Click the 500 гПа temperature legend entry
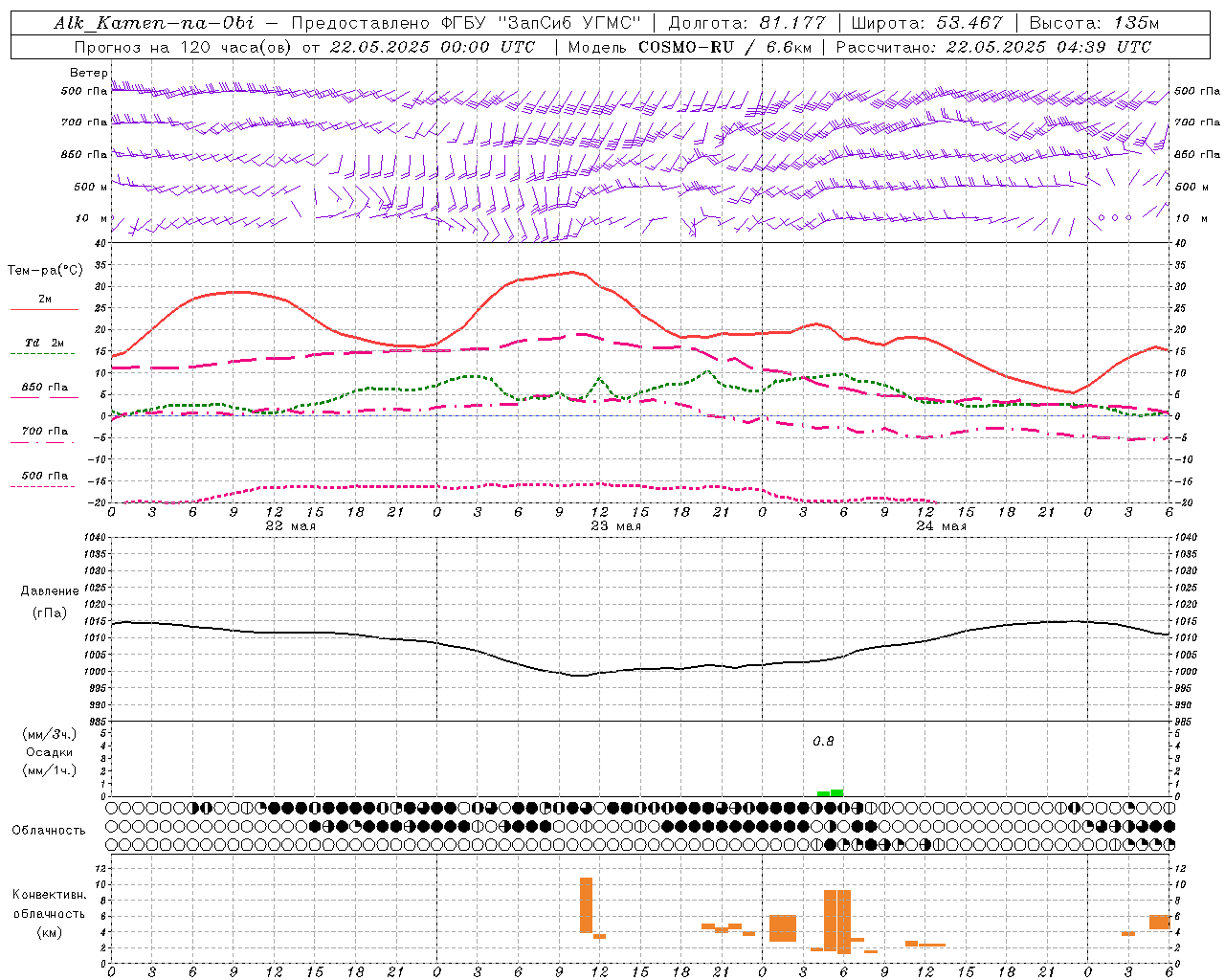 point(44,476)
